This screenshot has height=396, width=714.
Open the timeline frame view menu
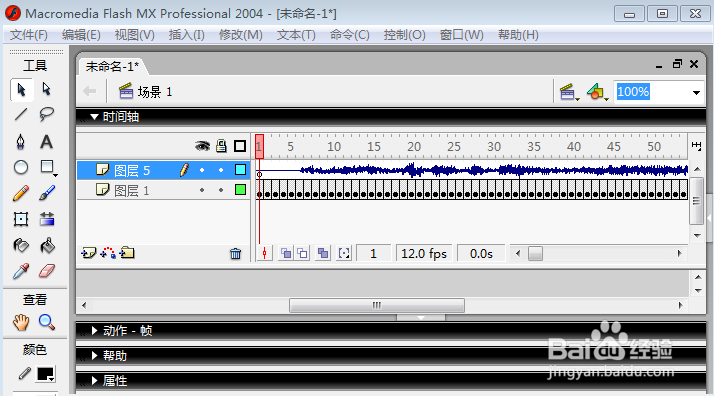[x=696, y=146]
